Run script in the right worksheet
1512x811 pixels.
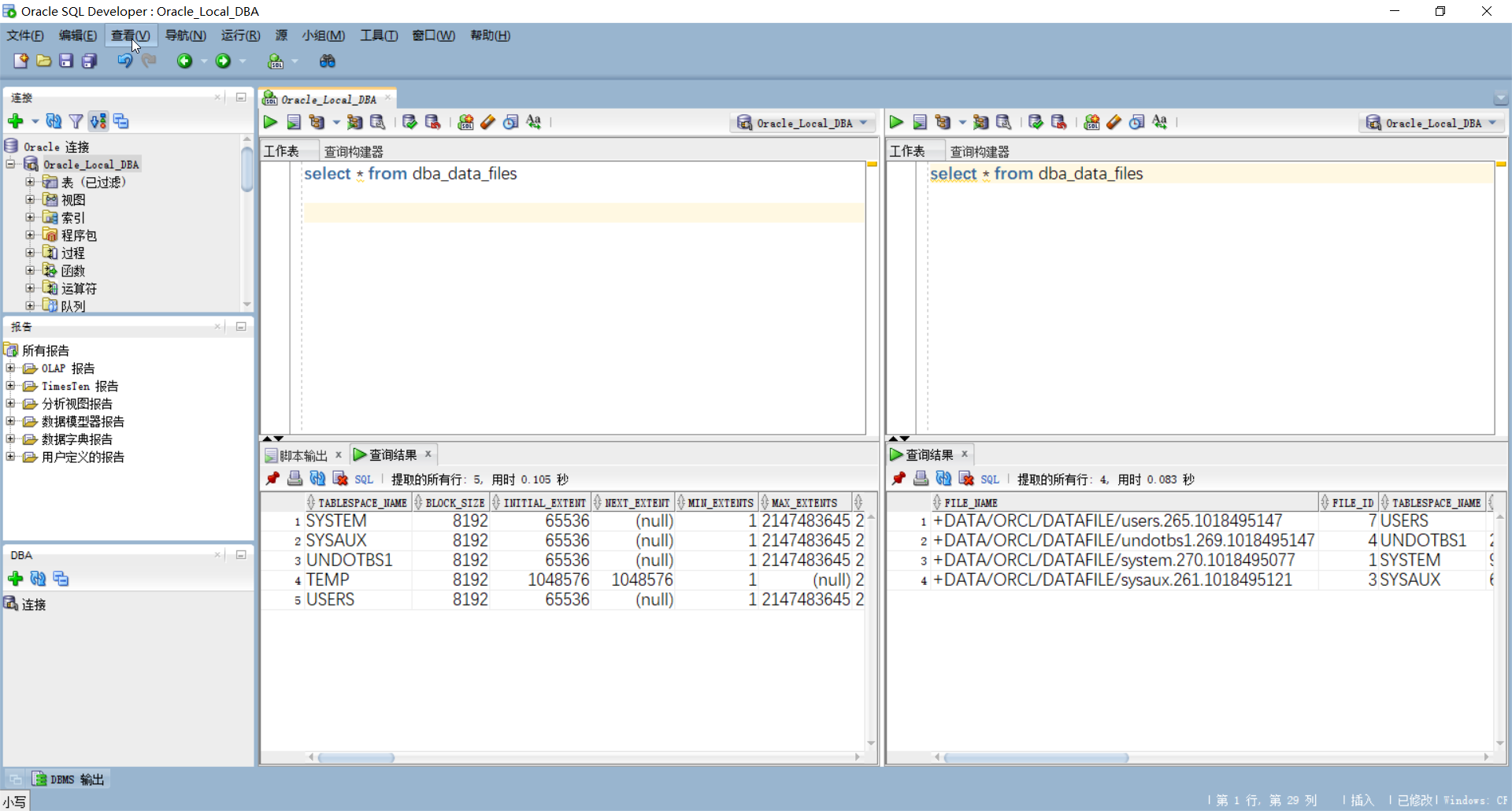point(920,122)
